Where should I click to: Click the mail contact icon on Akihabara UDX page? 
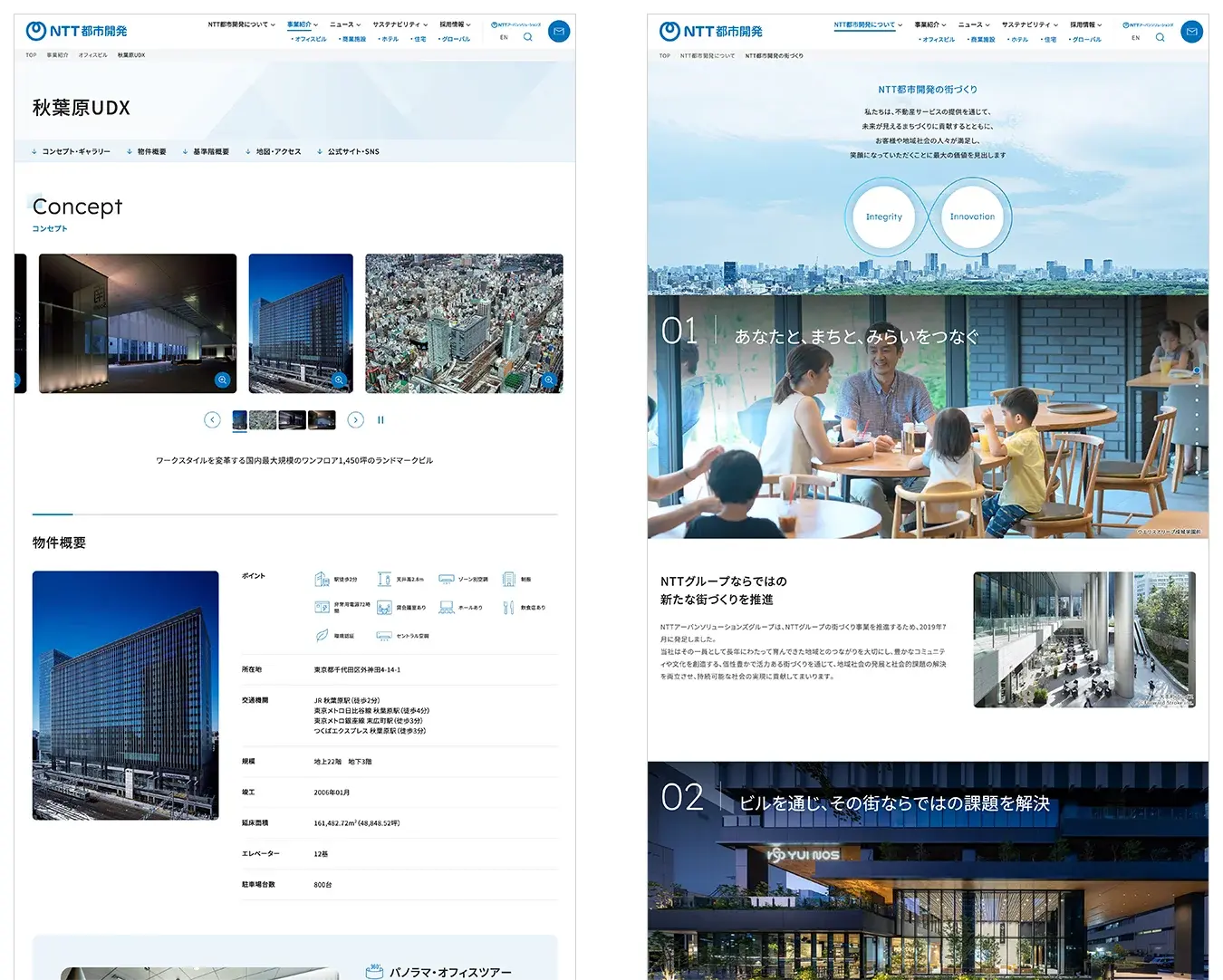559,32
